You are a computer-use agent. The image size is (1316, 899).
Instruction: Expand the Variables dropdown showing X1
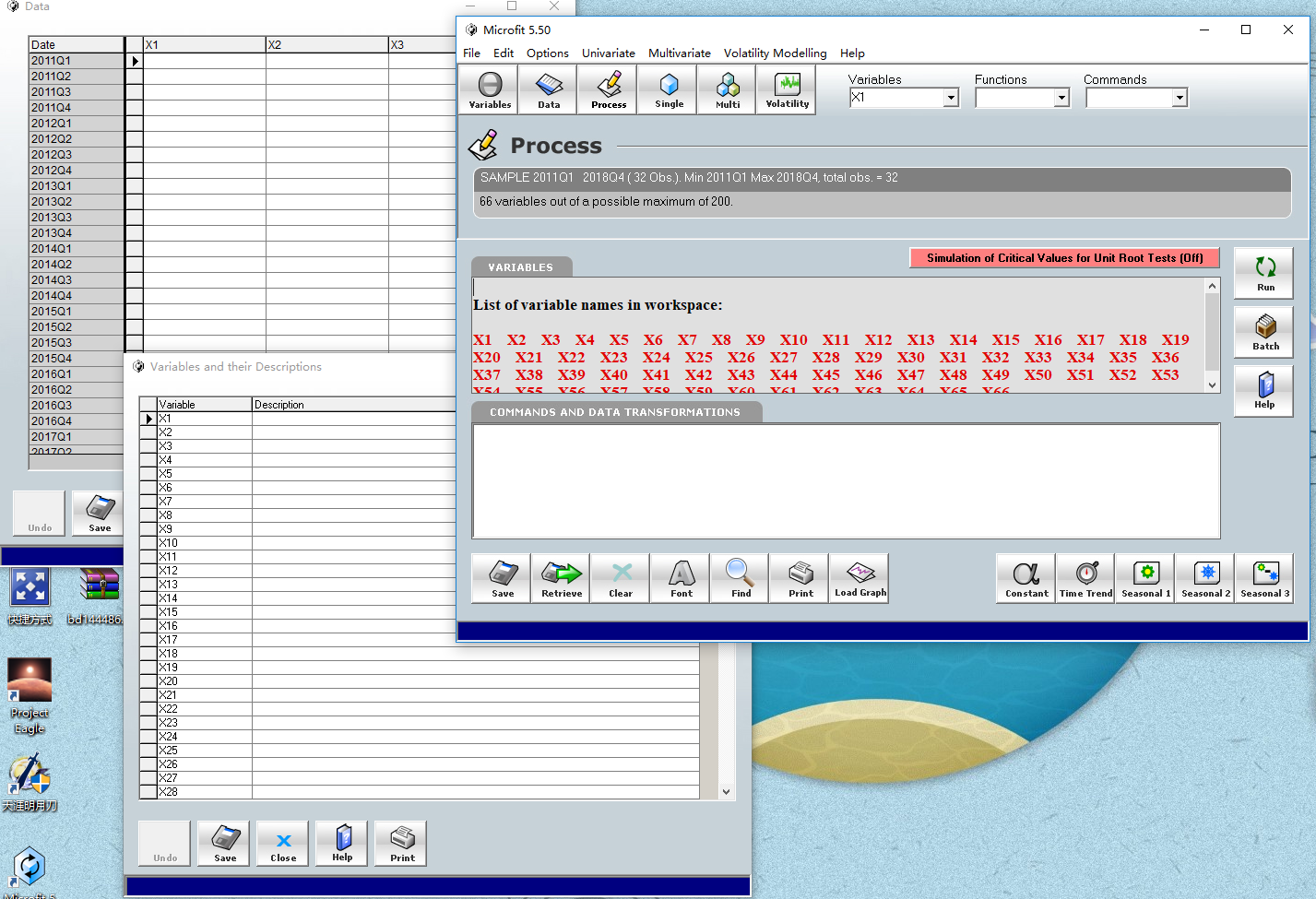point(951,98)
